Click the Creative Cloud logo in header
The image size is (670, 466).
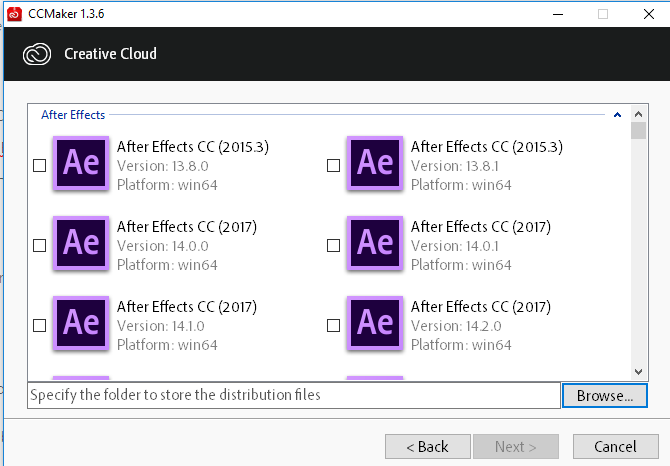[x=37, y=54]
